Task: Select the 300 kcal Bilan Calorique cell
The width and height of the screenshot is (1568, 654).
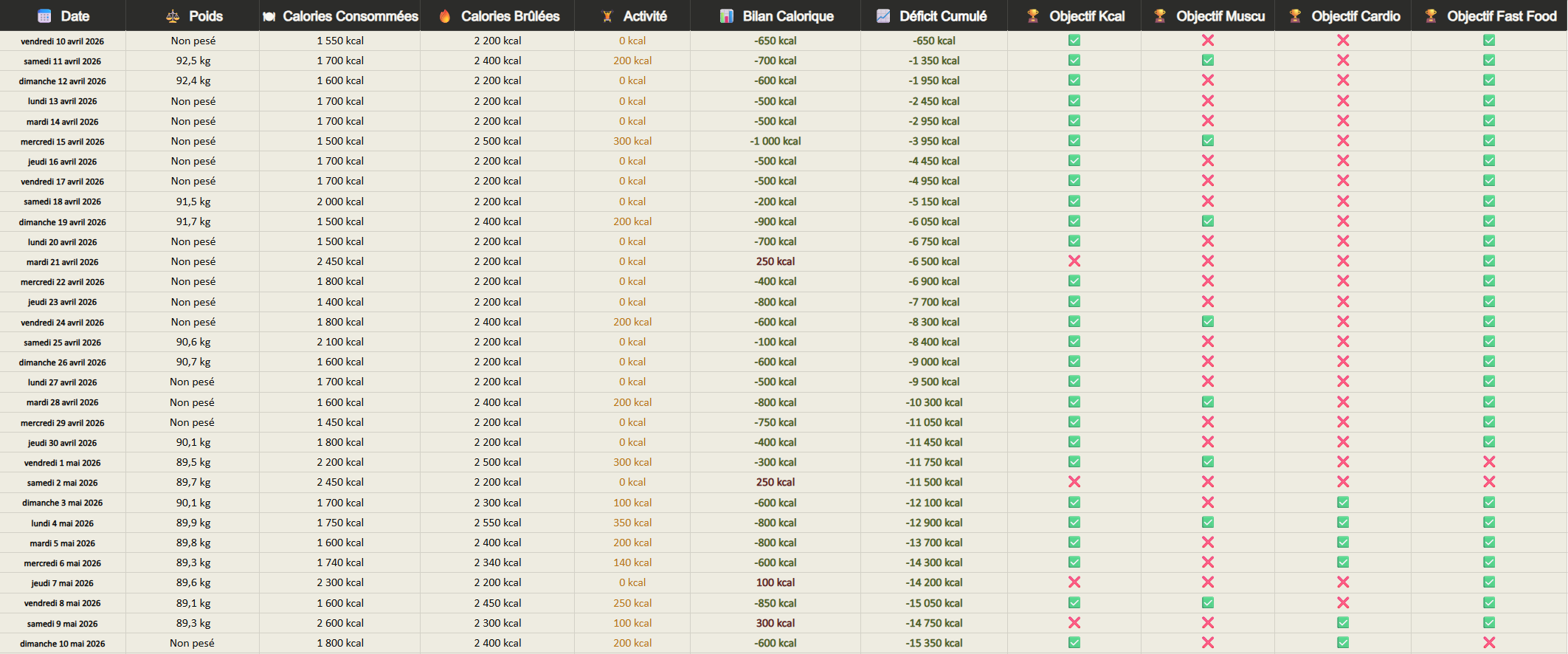Action: [776, 623]
